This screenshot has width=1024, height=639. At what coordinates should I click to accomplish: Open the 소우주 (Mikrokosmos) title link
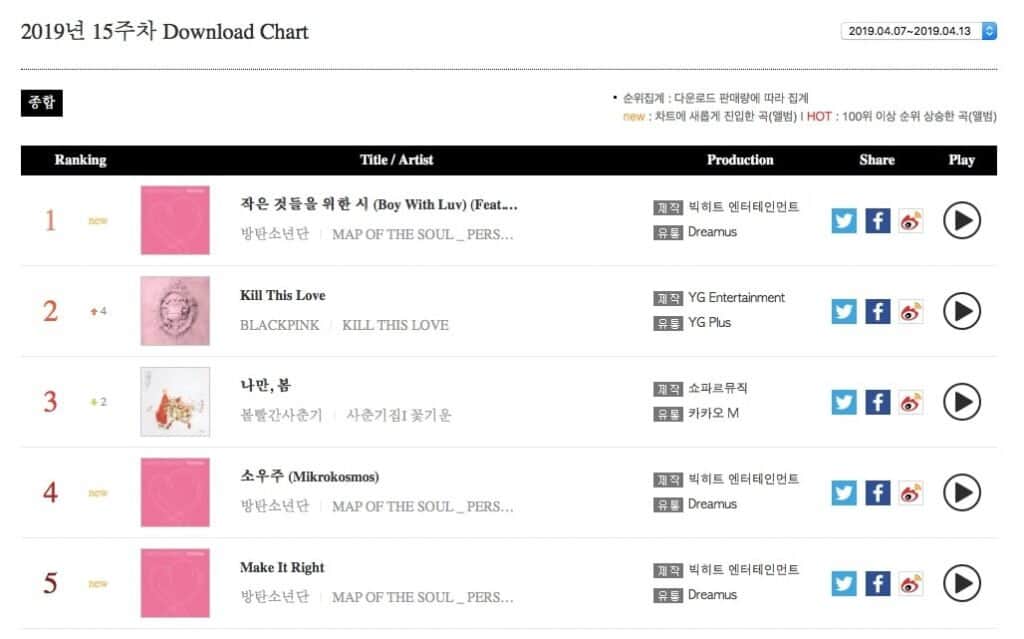pos(309,477)
